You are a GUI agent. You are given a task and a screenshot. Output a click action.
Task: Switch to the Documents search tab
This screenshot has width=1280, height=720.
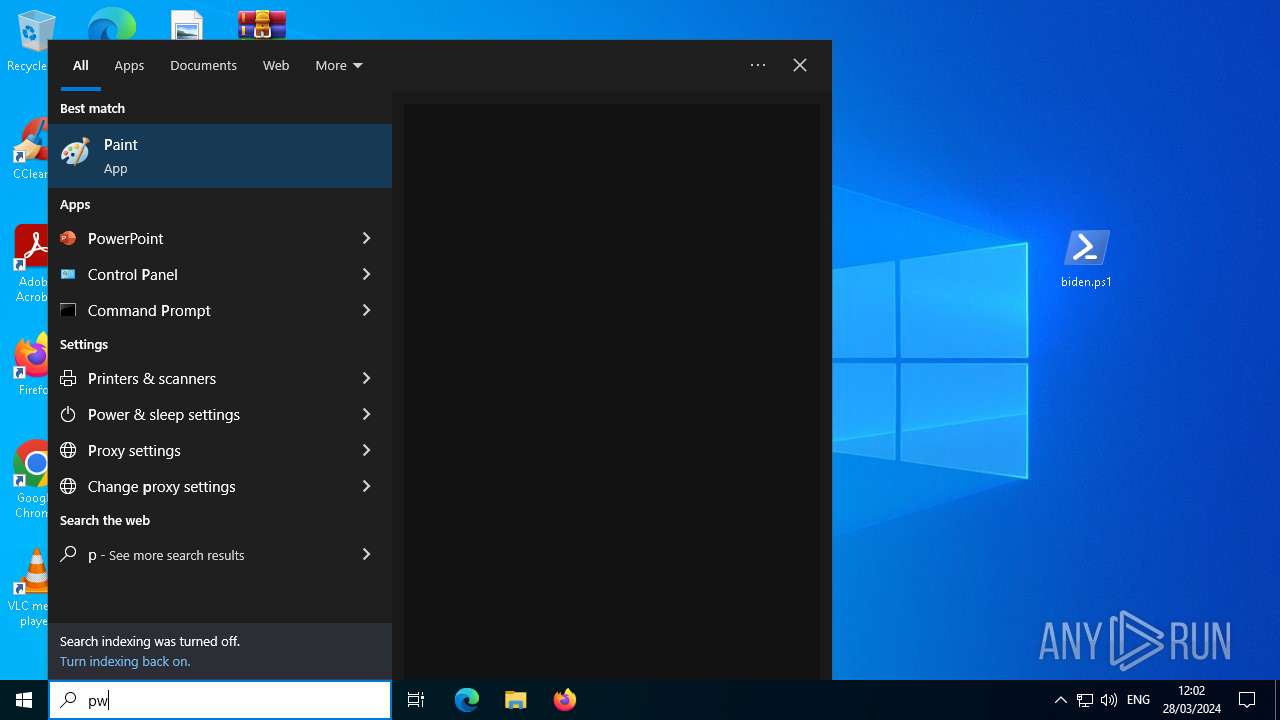[x=203, y=65]
